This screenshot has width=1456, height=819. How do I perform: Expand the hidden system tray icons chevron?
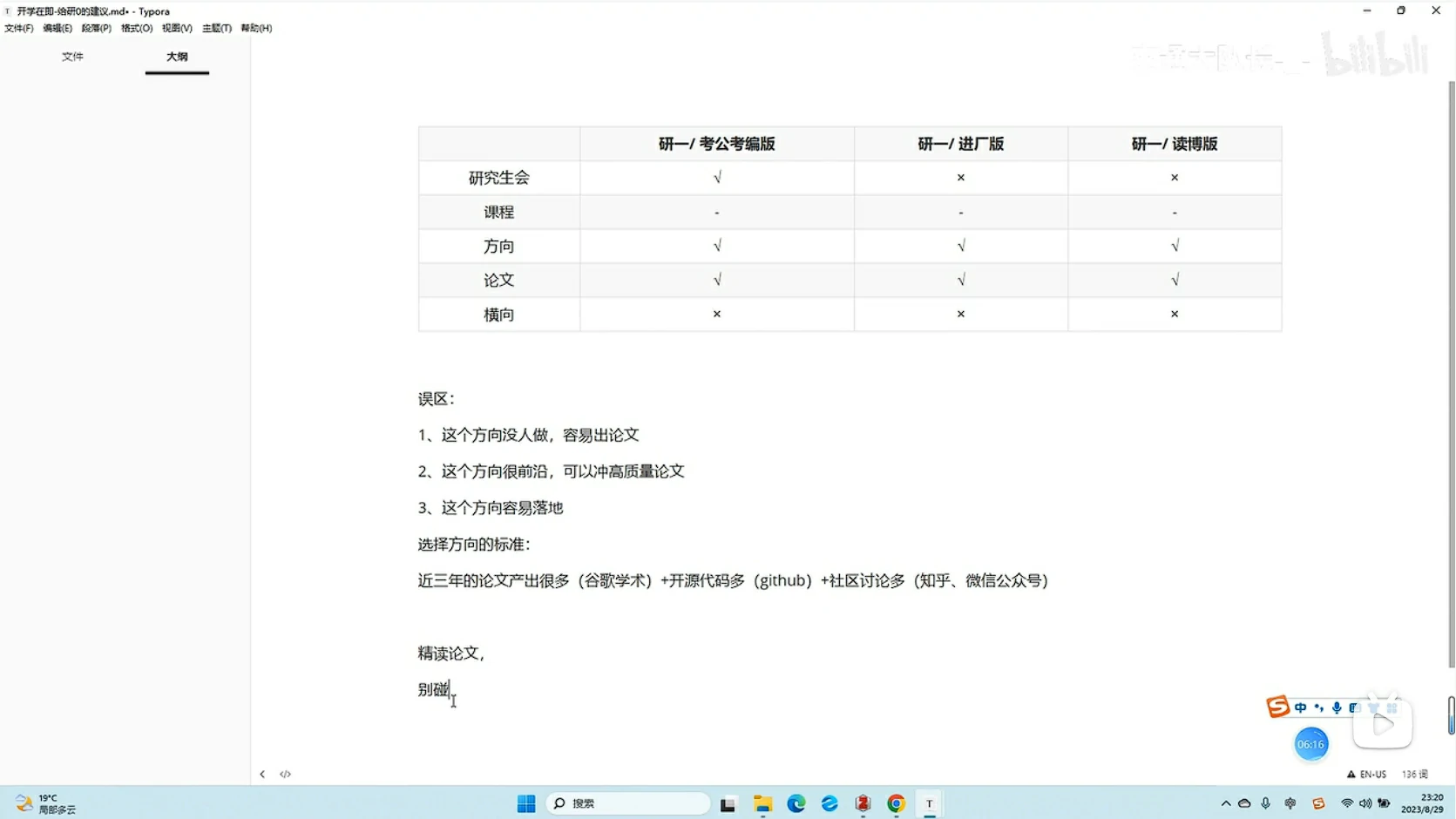point(1226,803)
